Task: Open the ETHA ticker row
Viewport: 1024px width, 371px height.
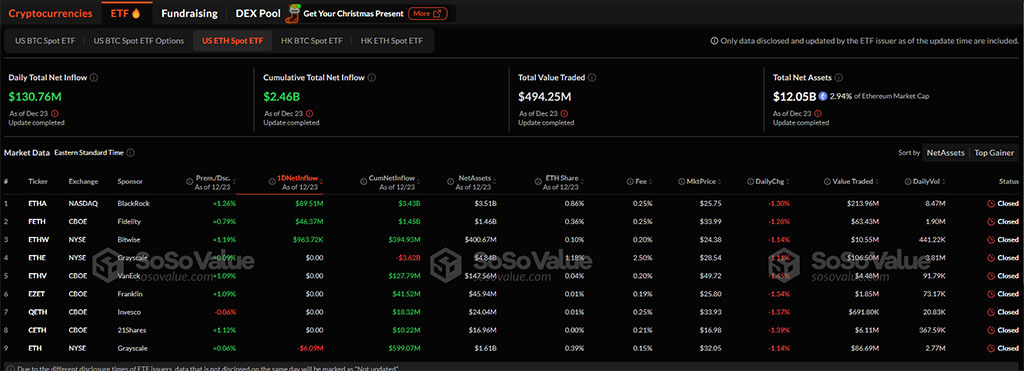Action: [x=511, y=204]
